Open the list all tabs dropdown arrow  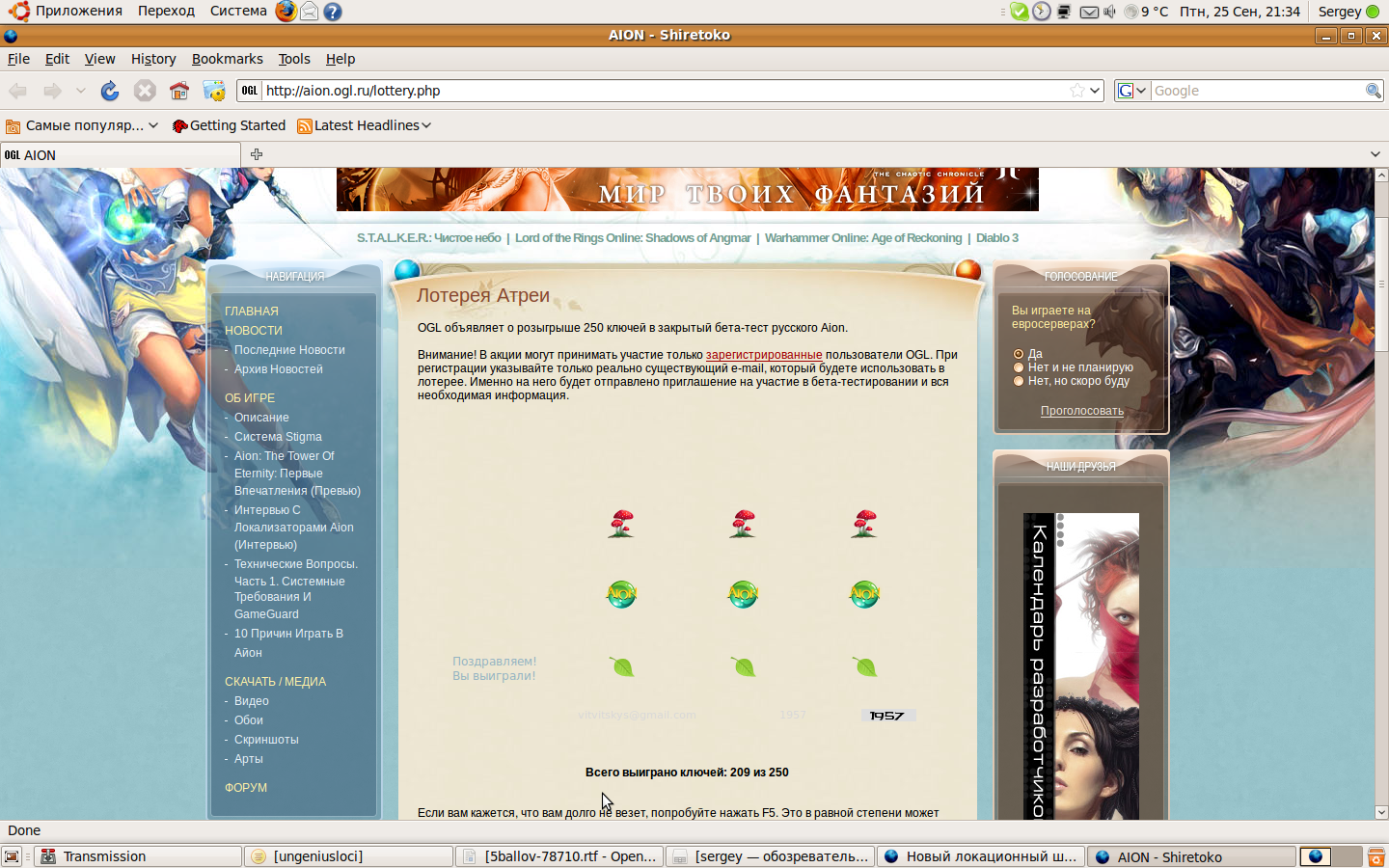pyautogui.click(x=1375, y=154)
